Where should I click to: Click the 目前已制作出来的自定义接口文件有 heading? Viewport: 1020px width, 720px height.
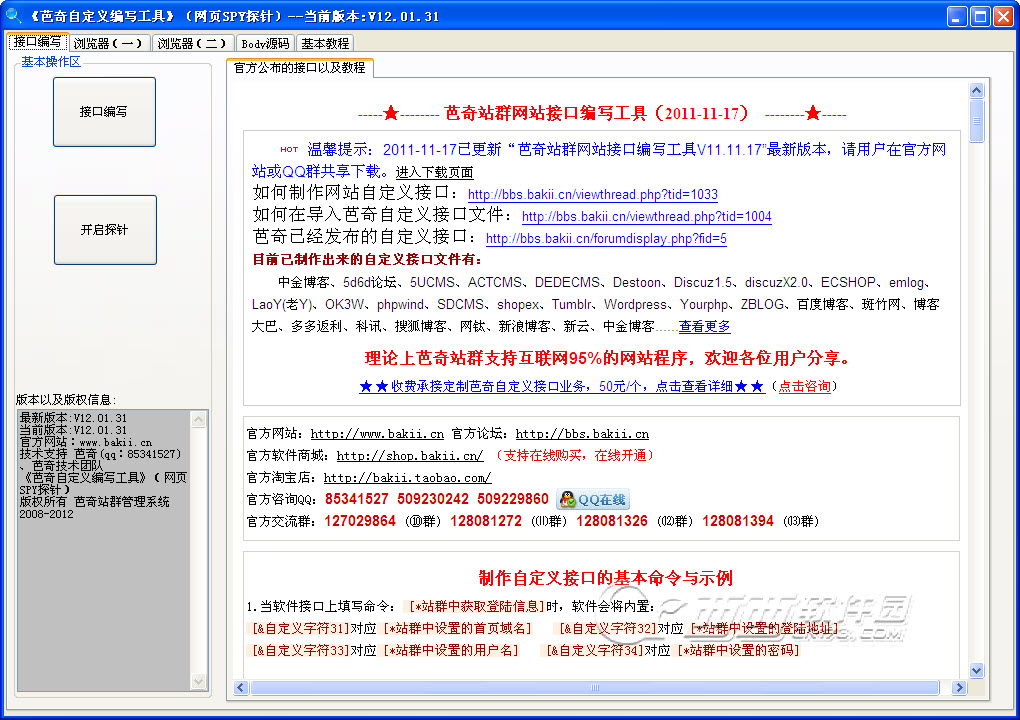pyautogui.click(x=368, y=260)
